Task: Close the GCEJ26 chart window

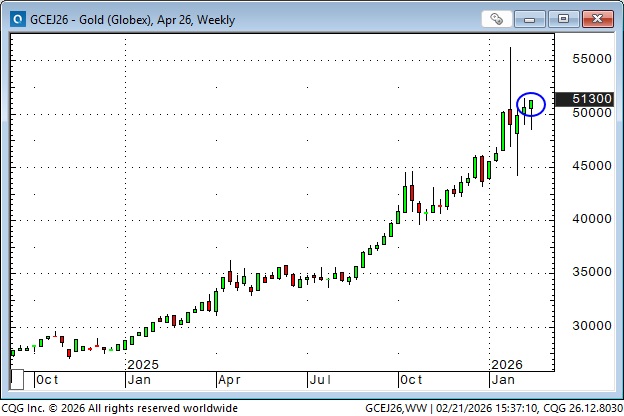Action: coord(595,18)
